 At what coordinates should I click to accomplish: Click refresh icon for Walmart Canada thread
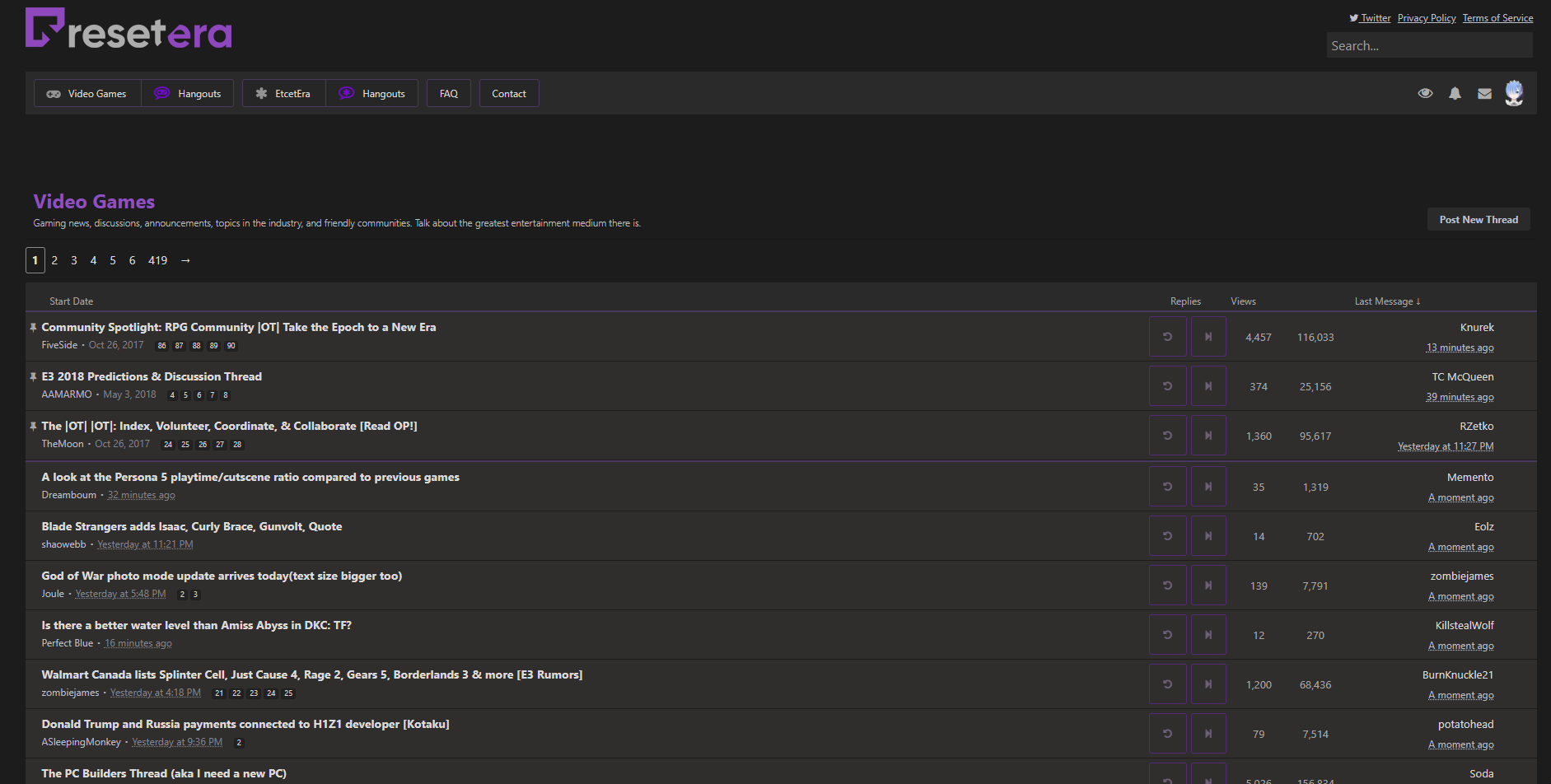coord(1168,684)
